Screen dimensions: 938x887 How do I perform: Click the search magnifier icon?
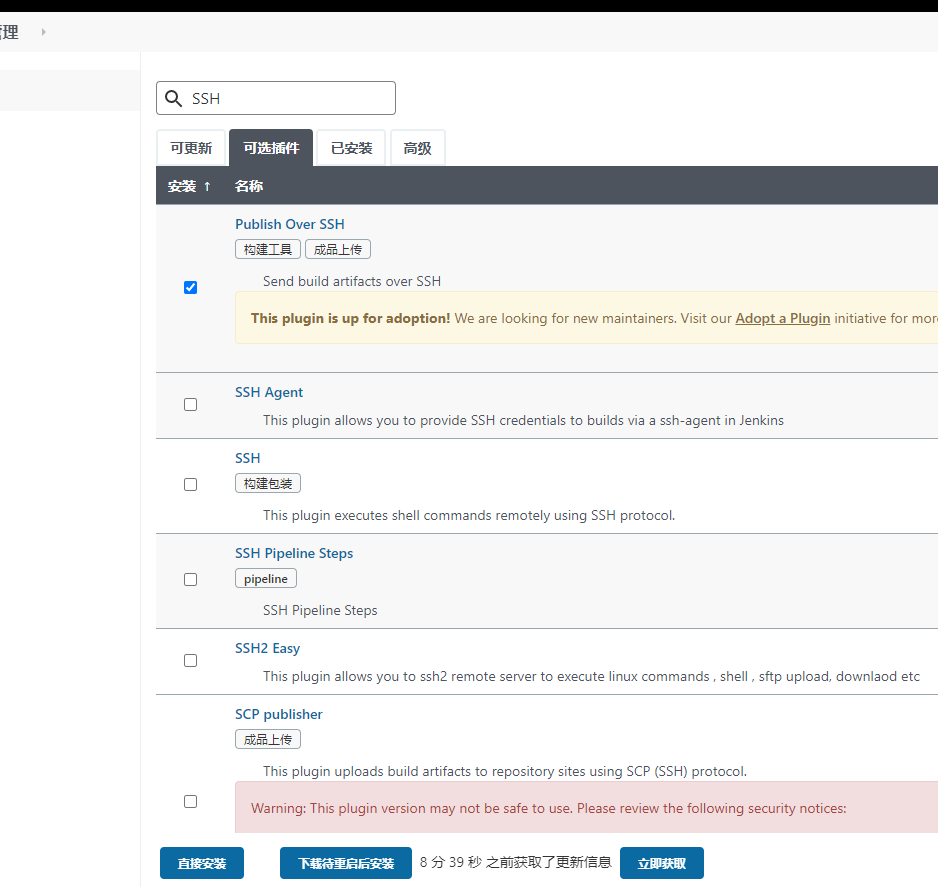tap(173, 99)
